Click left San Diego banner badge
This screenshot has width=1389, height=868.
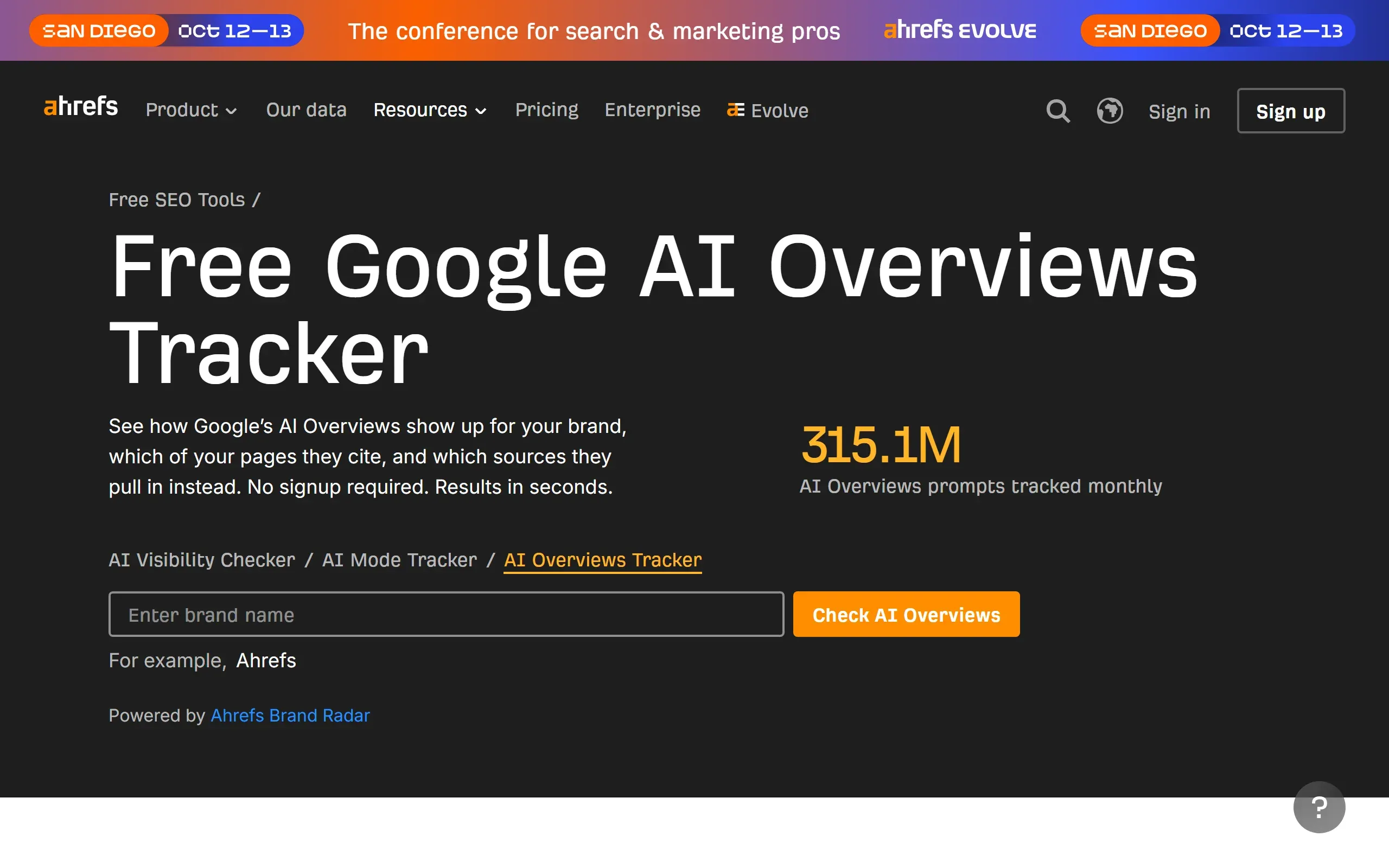[x=99, y=30]
